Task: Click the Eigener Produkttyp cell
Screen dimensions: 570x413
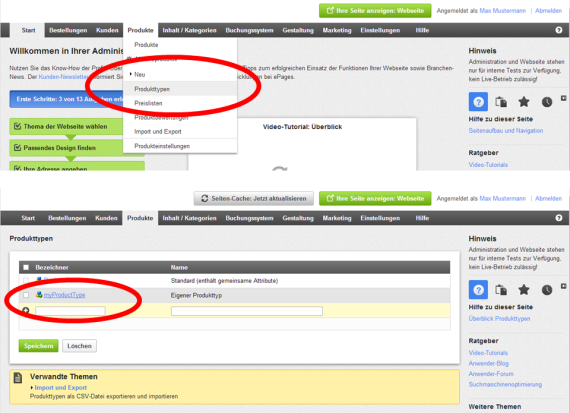Action: click(x=196, y=295)
